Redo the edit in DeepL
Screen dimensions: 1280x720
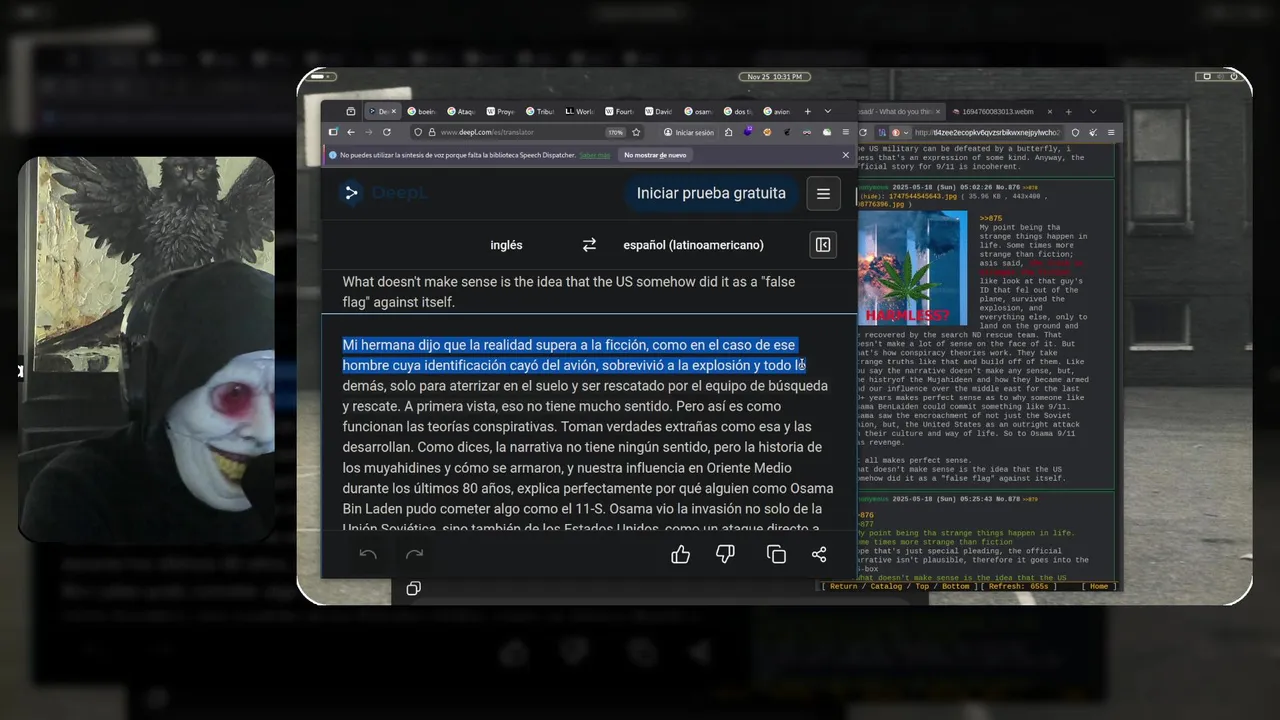[x=414, y=554]
